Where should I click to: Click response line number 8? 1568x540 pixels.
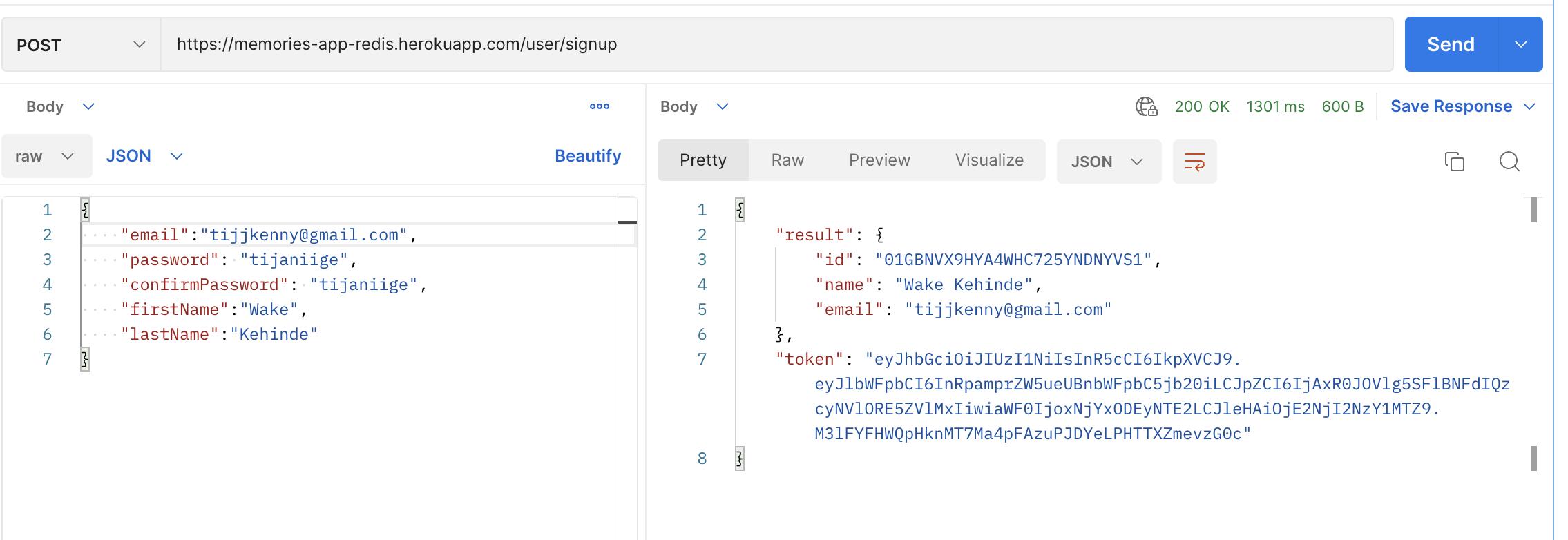pyautogui.click(x=702, y=459)
